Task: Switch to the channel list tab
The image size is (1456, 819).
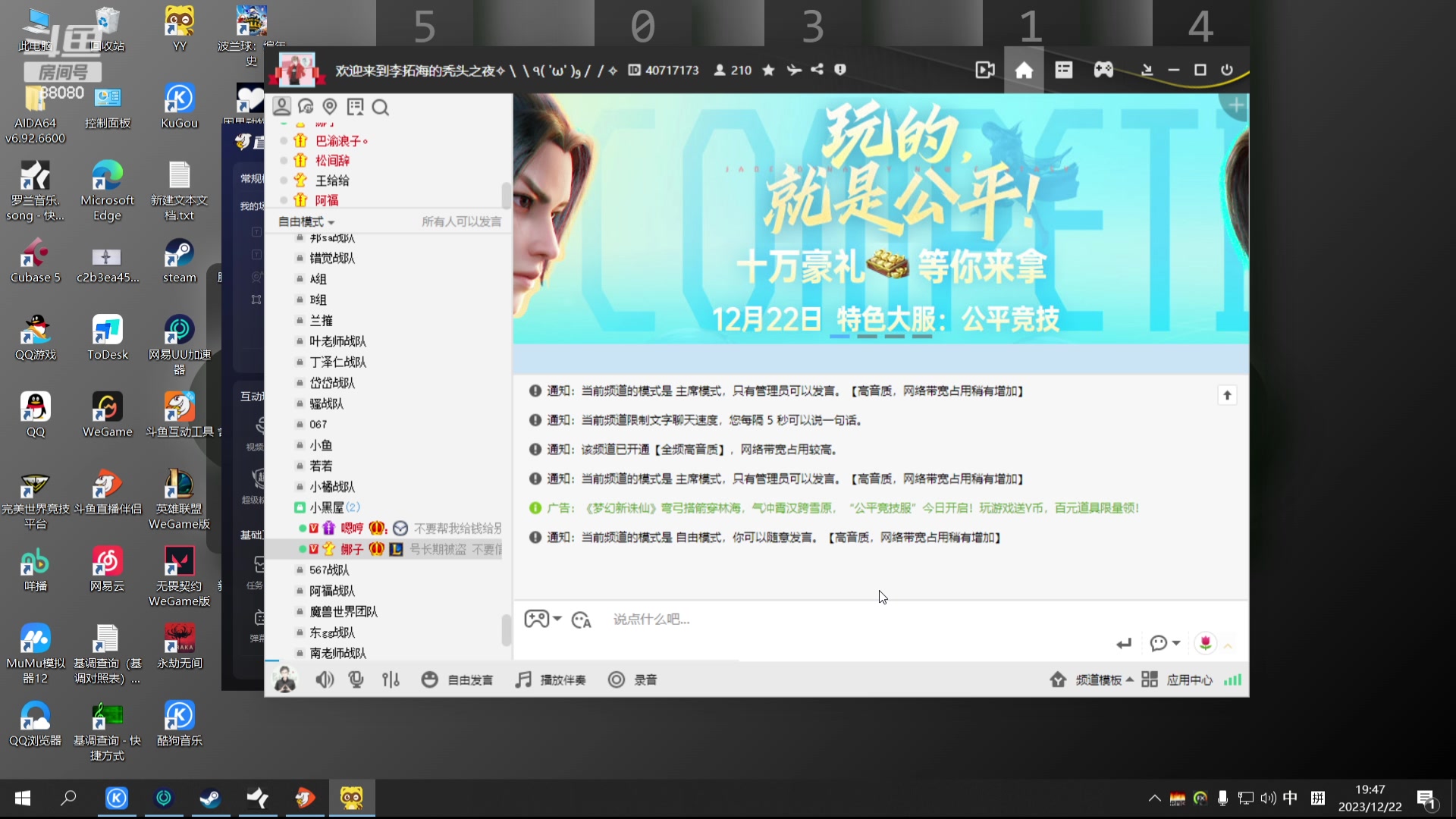Action: pyautogui.click(x=356, y=107)
